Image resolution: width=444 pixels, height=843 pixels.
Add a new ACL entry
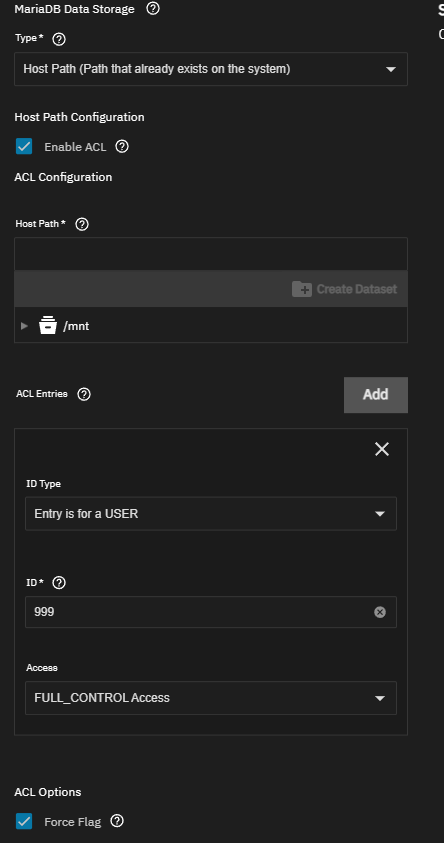click(x=376, y=395)
